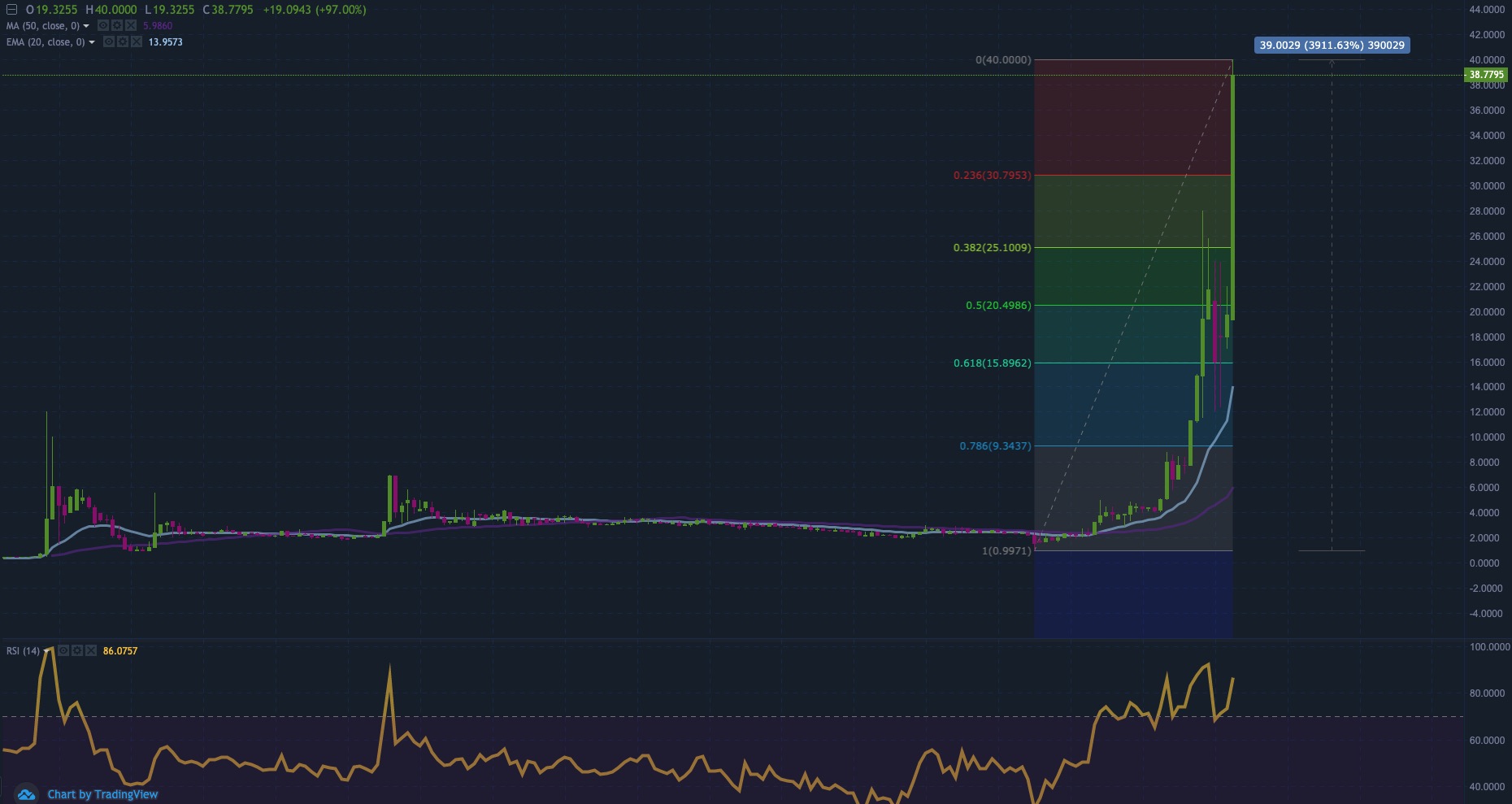Select the Fibonacci 0.382(25.1009) level label

992,248
